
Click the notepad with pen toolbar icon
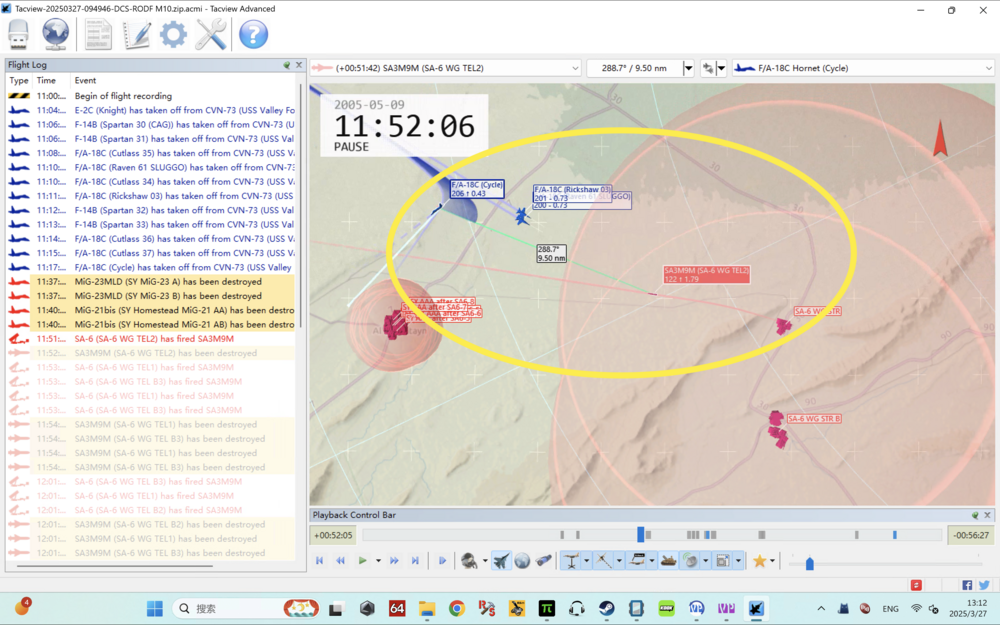[x=136, y=34]
